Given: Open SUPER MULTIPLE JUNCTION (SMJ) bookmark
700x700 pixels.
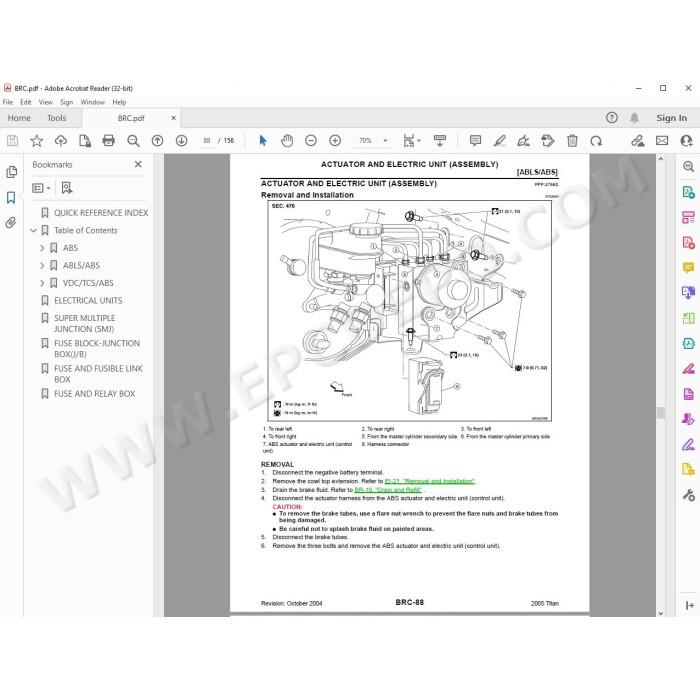Looking at the screenshot, I should pyautogui.click(x=84, y=324).
